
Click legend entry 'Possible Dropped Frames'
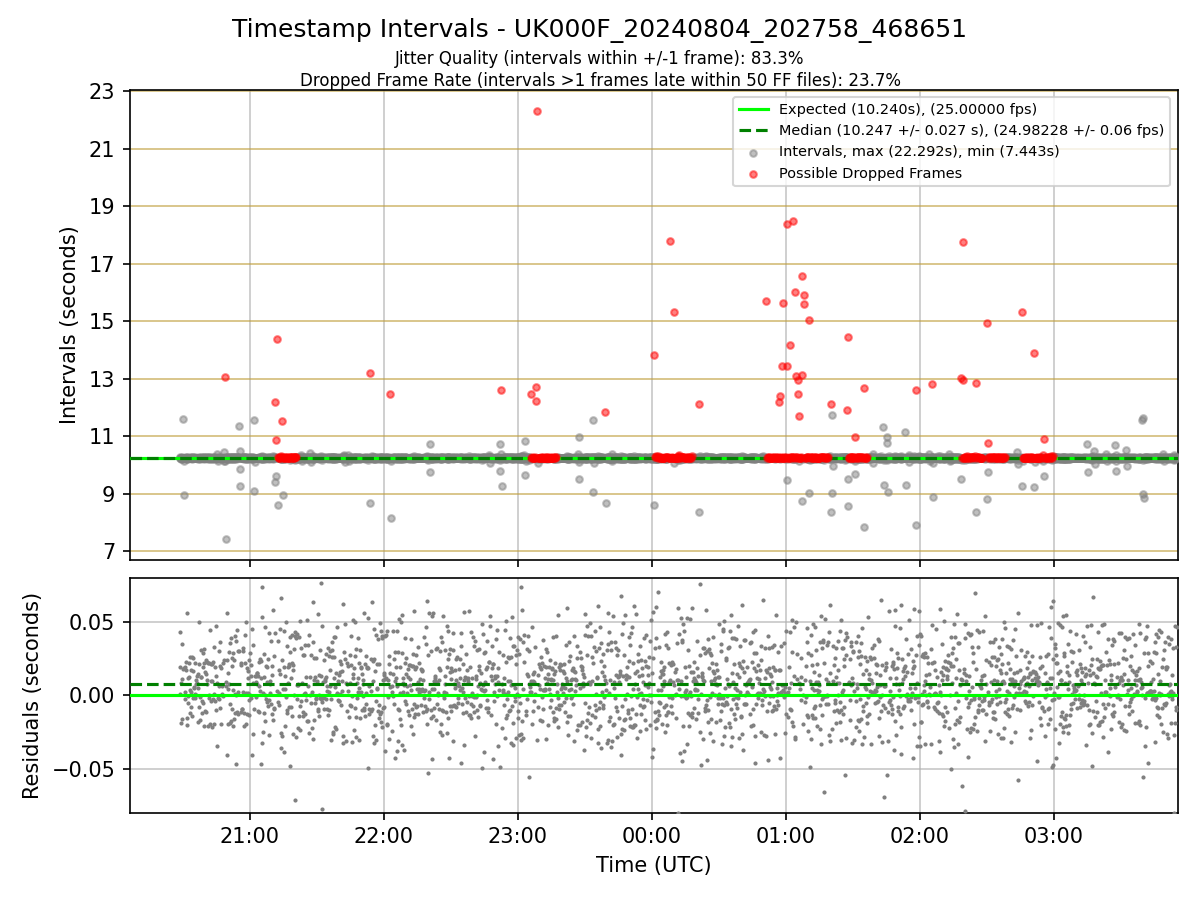coord(870,173)
